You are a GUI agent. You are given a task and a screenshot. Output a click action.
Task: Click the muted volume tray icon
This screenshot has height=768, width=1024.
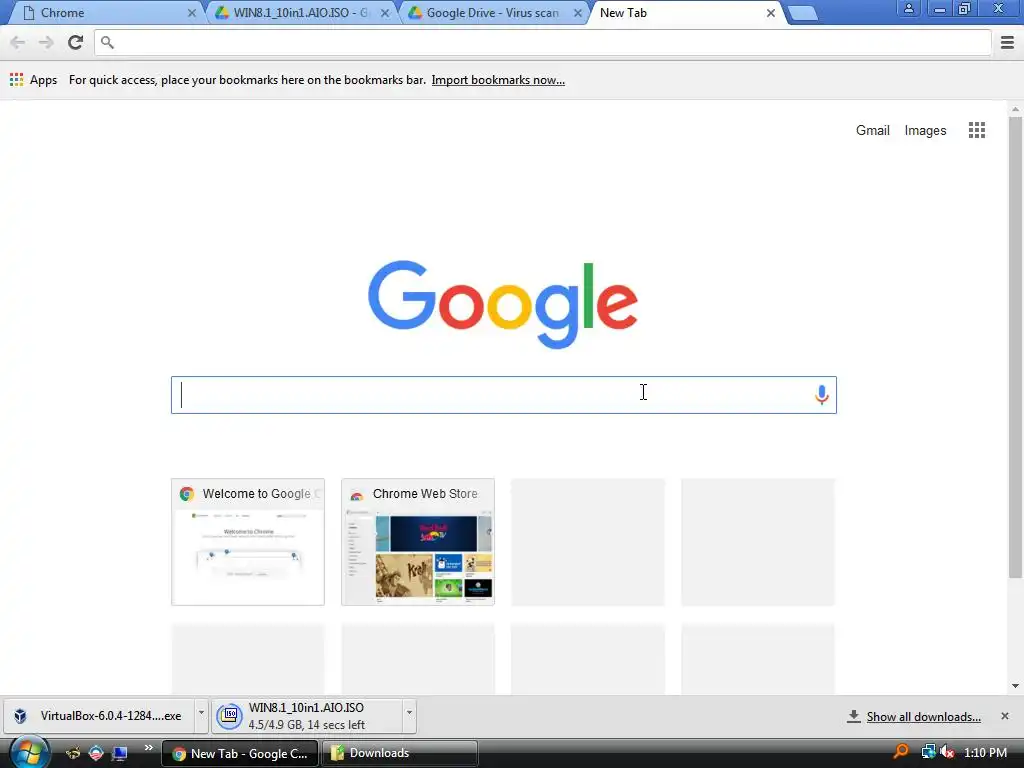[x=947, y=752]
